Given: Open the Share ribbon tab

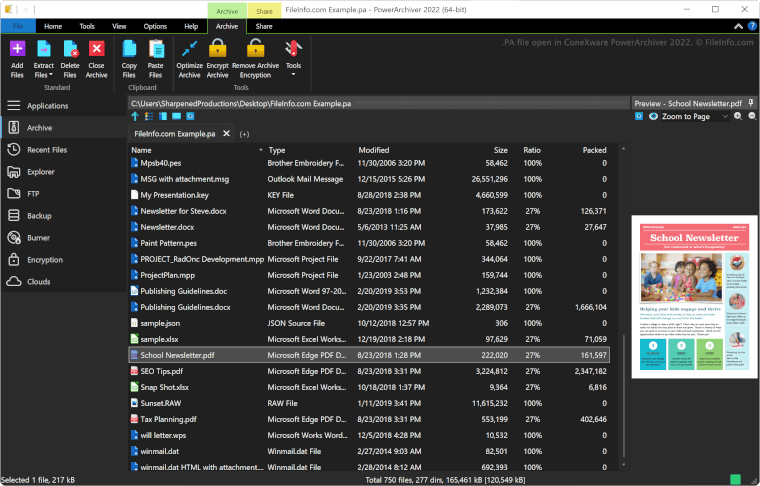Looking at the screenshot, I should tap(264, 25).
